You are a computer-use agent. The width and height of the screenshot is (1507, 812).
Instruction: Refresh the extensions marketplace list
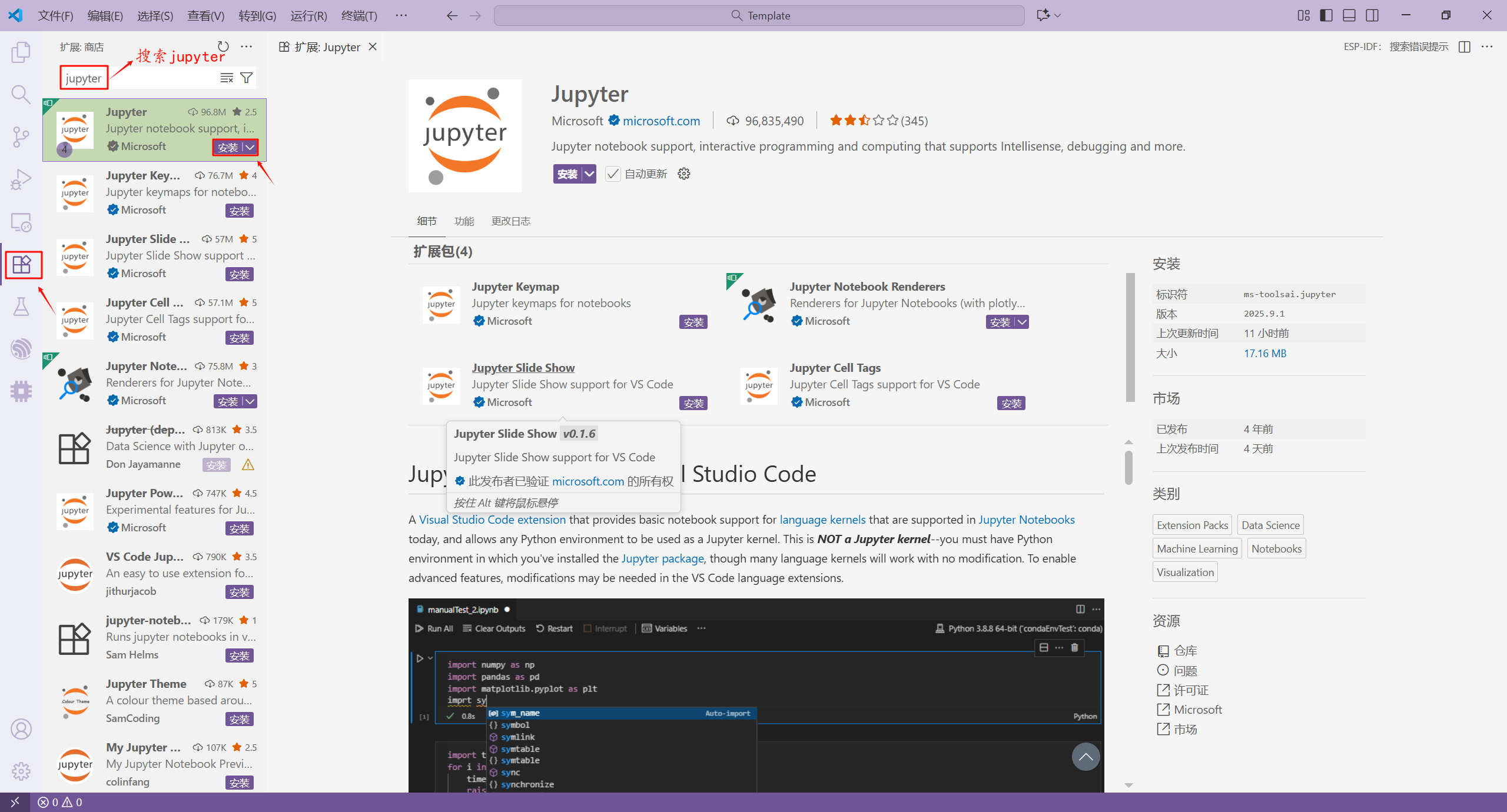point(223,46)
